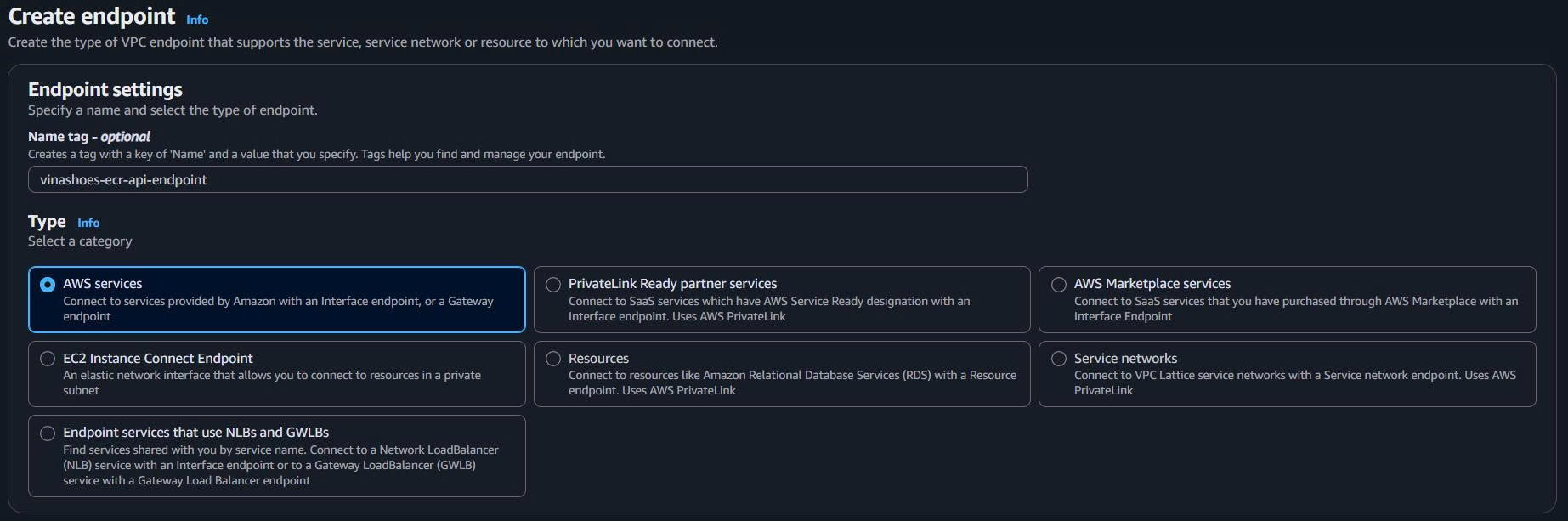Click the EC2 Instance Connect Endpoint card
Viewport: 1568px width, 521px height.
[x=276, y=374]
